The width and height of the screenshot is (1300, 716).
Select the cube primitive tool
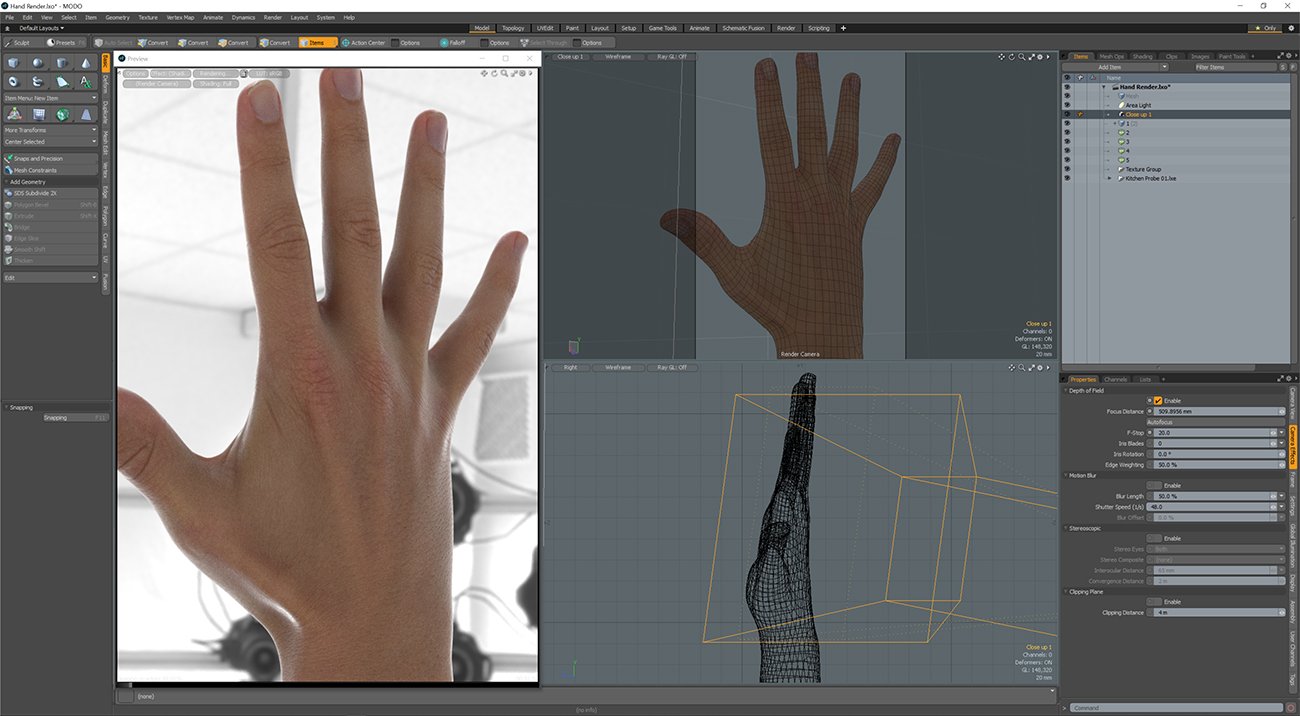click(13, 63)
